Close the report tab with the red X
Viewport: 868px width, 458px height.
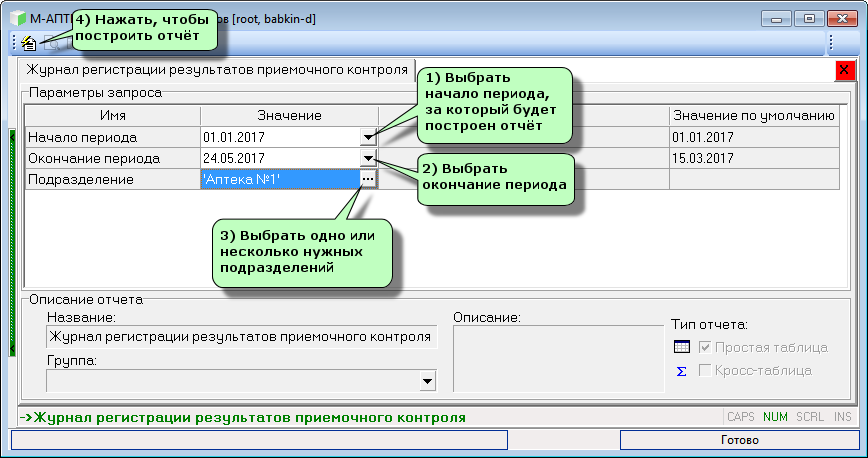tap(844, 70)
